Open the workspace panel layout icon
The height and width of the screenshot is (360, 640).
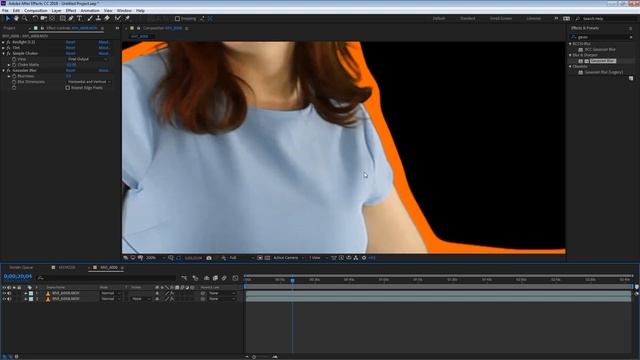coord(567,18)
